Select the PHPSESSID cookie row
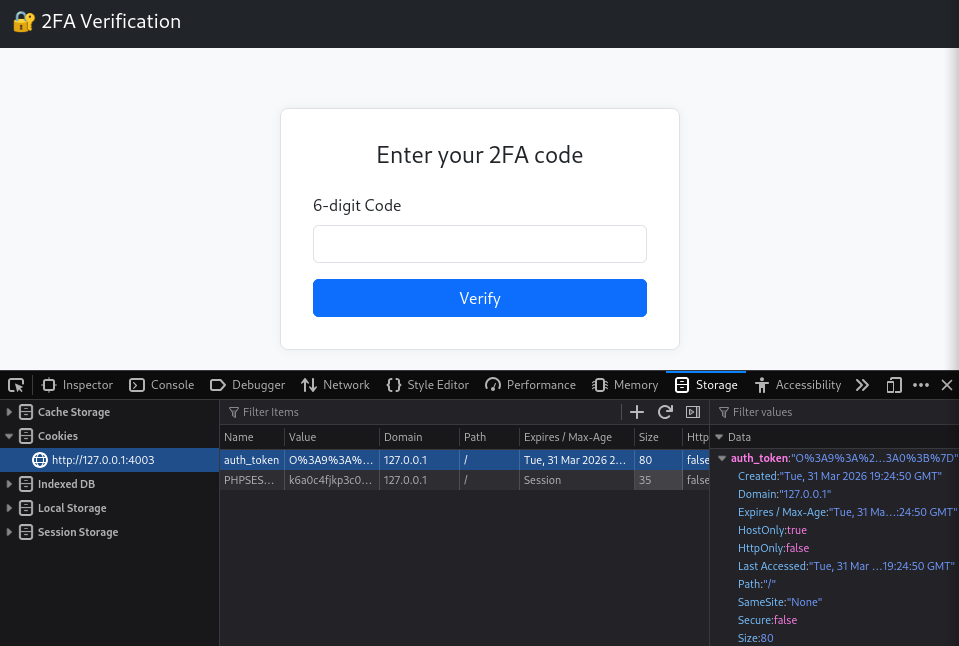The width and height of the screenshot is (959, 646). [464, 480]
